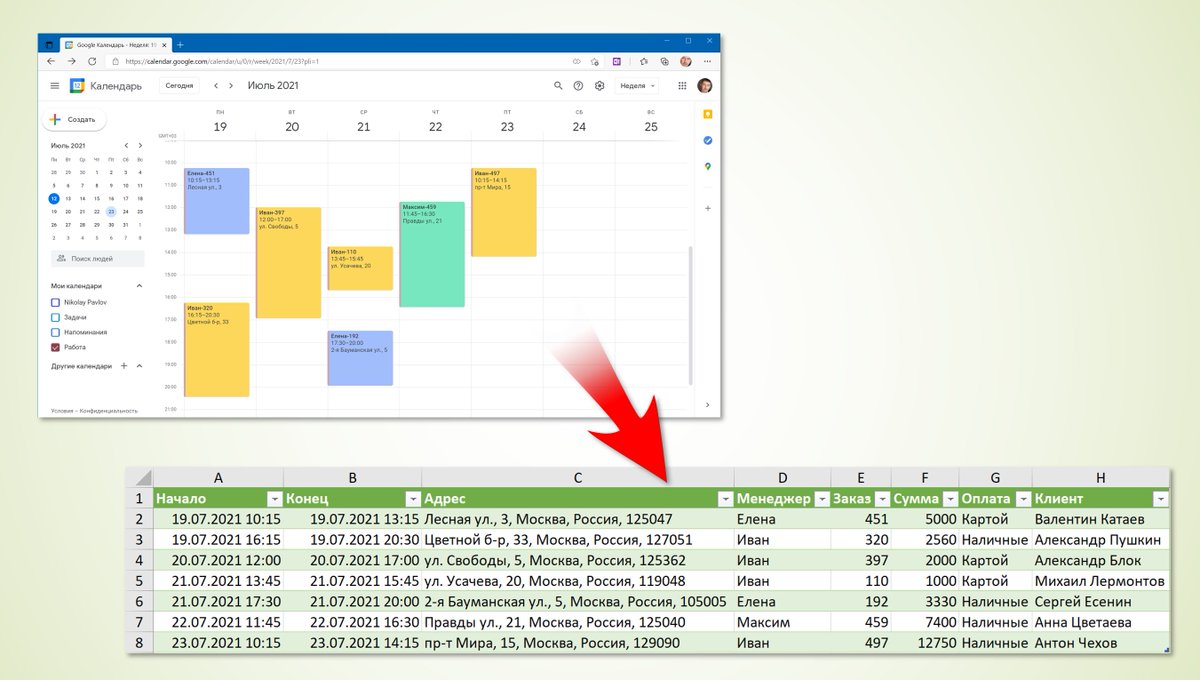This screenshot has width=1200, height=680.
Task: Click the Создать button
Action: (75, 118)
